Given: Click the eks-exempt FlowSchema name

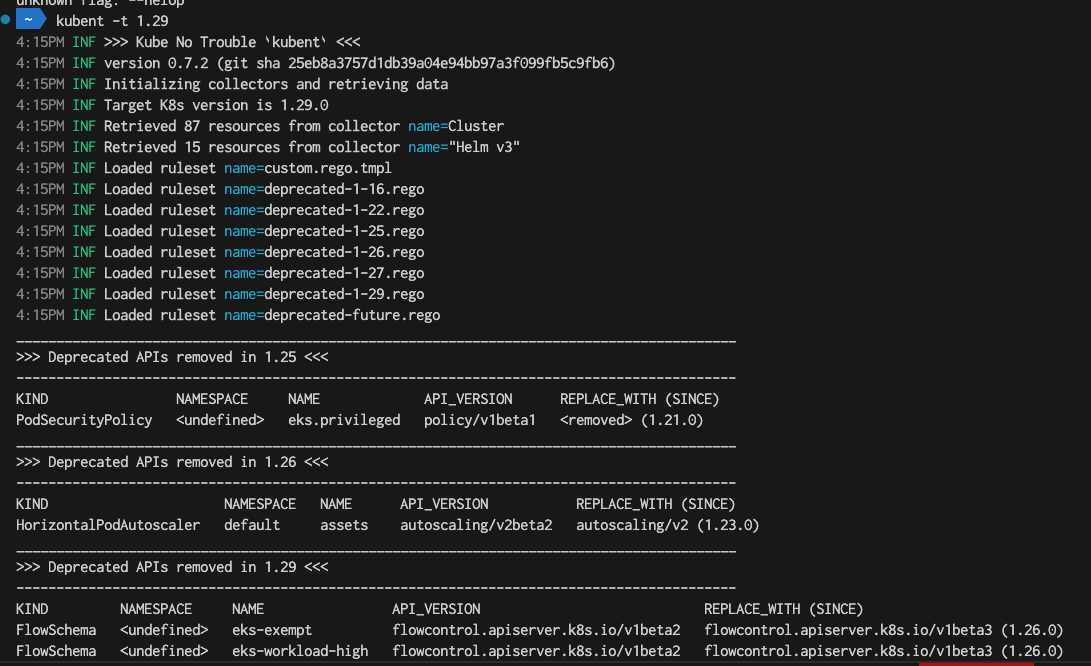Looking at the screenshot, I should point(272,630).
